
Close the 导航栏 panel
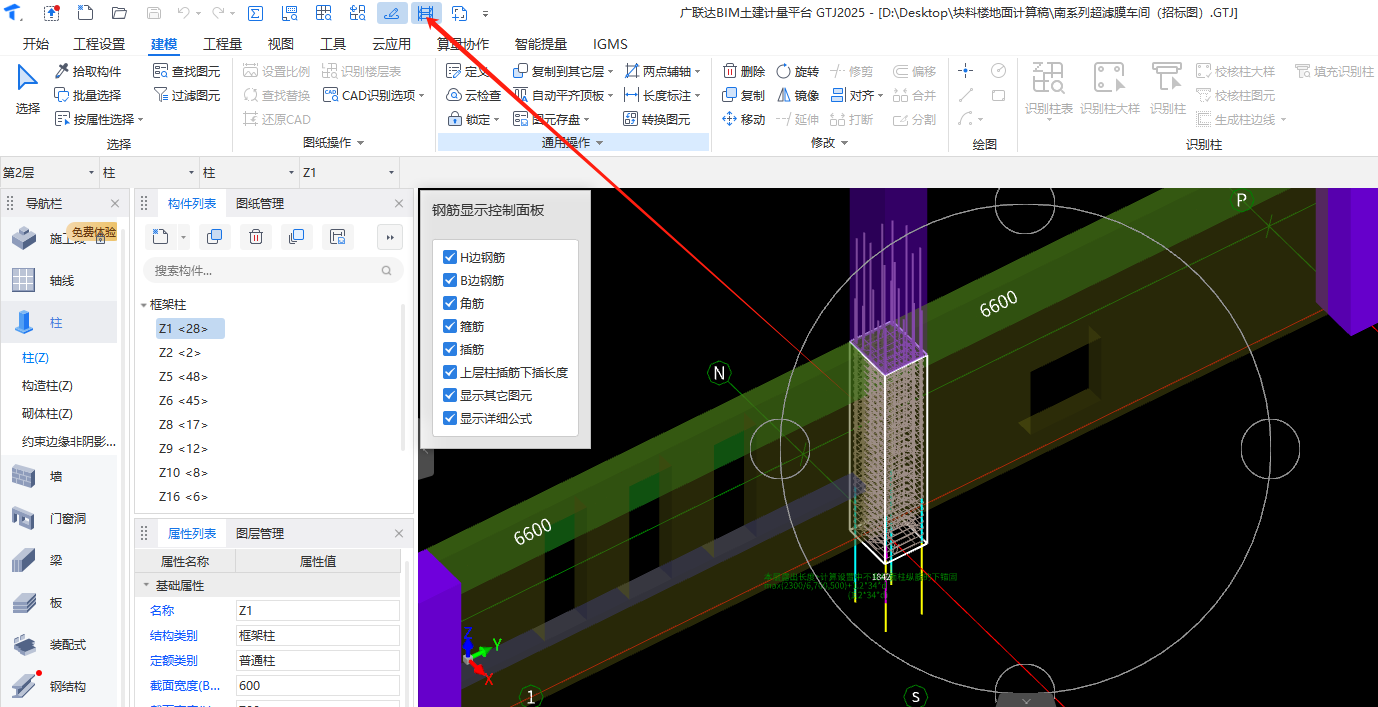tap(115, 203)
